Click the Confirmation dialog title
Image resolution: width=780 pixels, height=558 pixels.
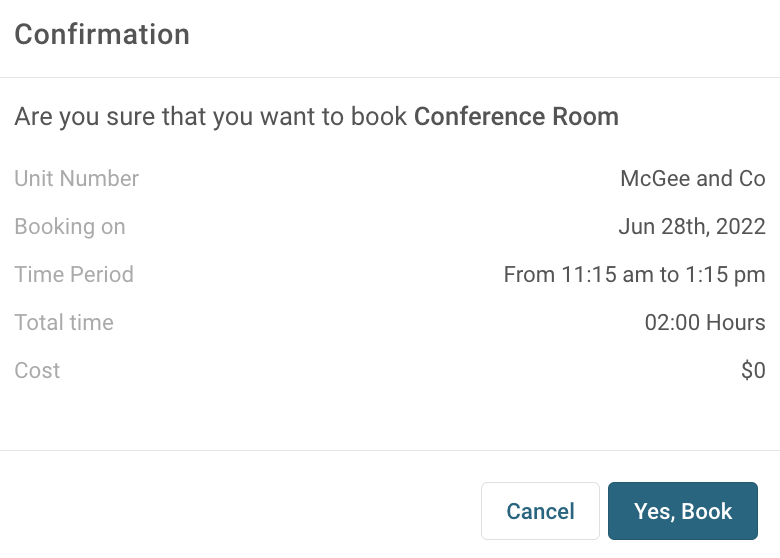tap(102, 34)
